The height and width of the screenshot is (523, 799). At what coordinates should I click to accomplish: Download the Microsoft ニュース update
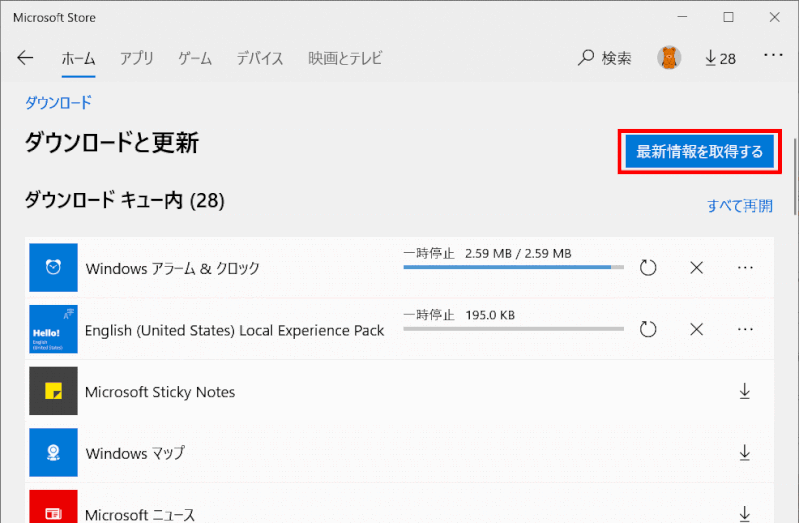[744, 513]
